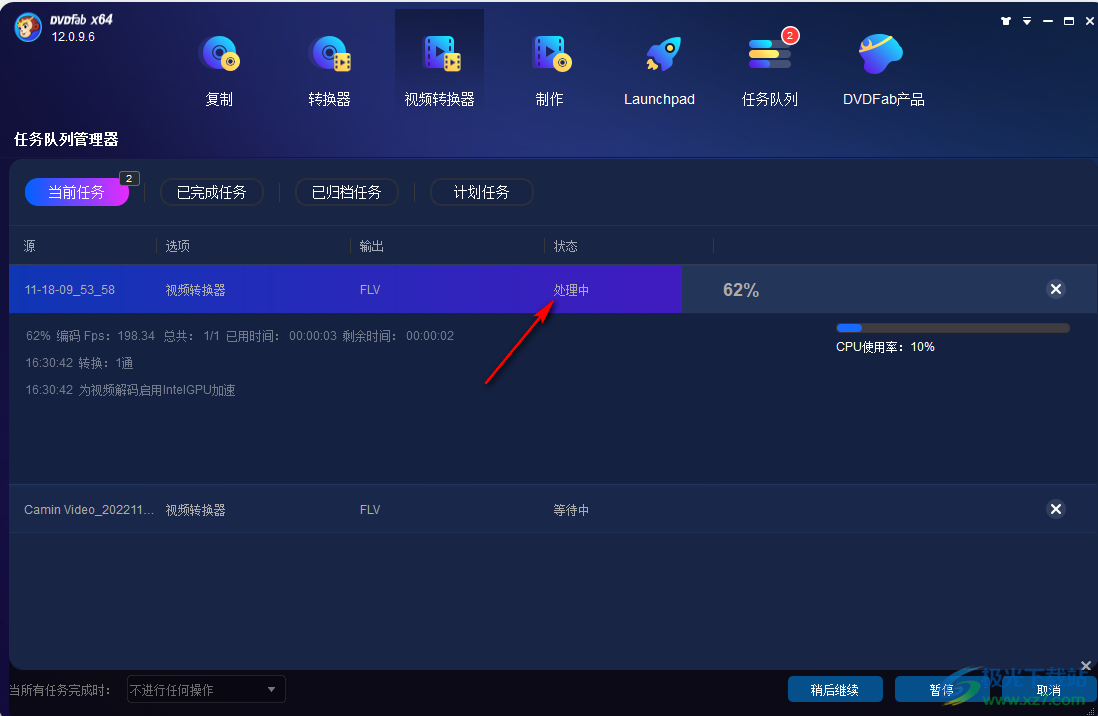Click the DVDFab mascot logo

pyautogui.click(x=28, y=28)
